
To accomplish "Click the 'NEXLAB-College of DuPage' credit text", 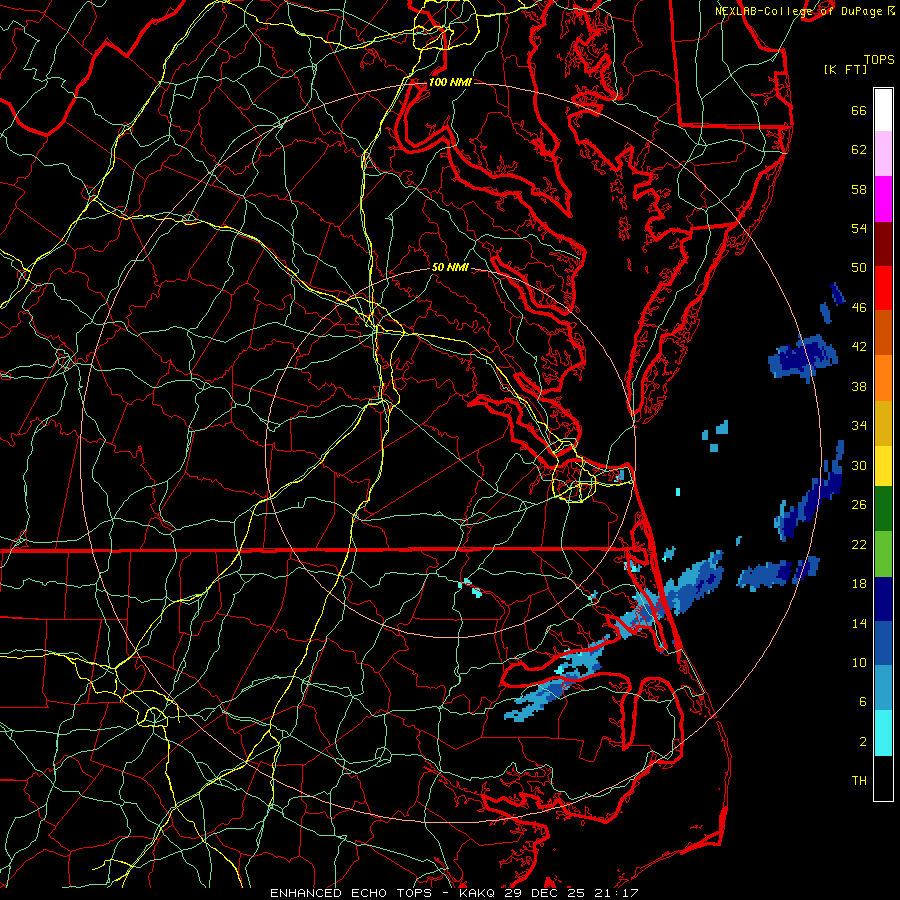I will (x=798, y=11).
